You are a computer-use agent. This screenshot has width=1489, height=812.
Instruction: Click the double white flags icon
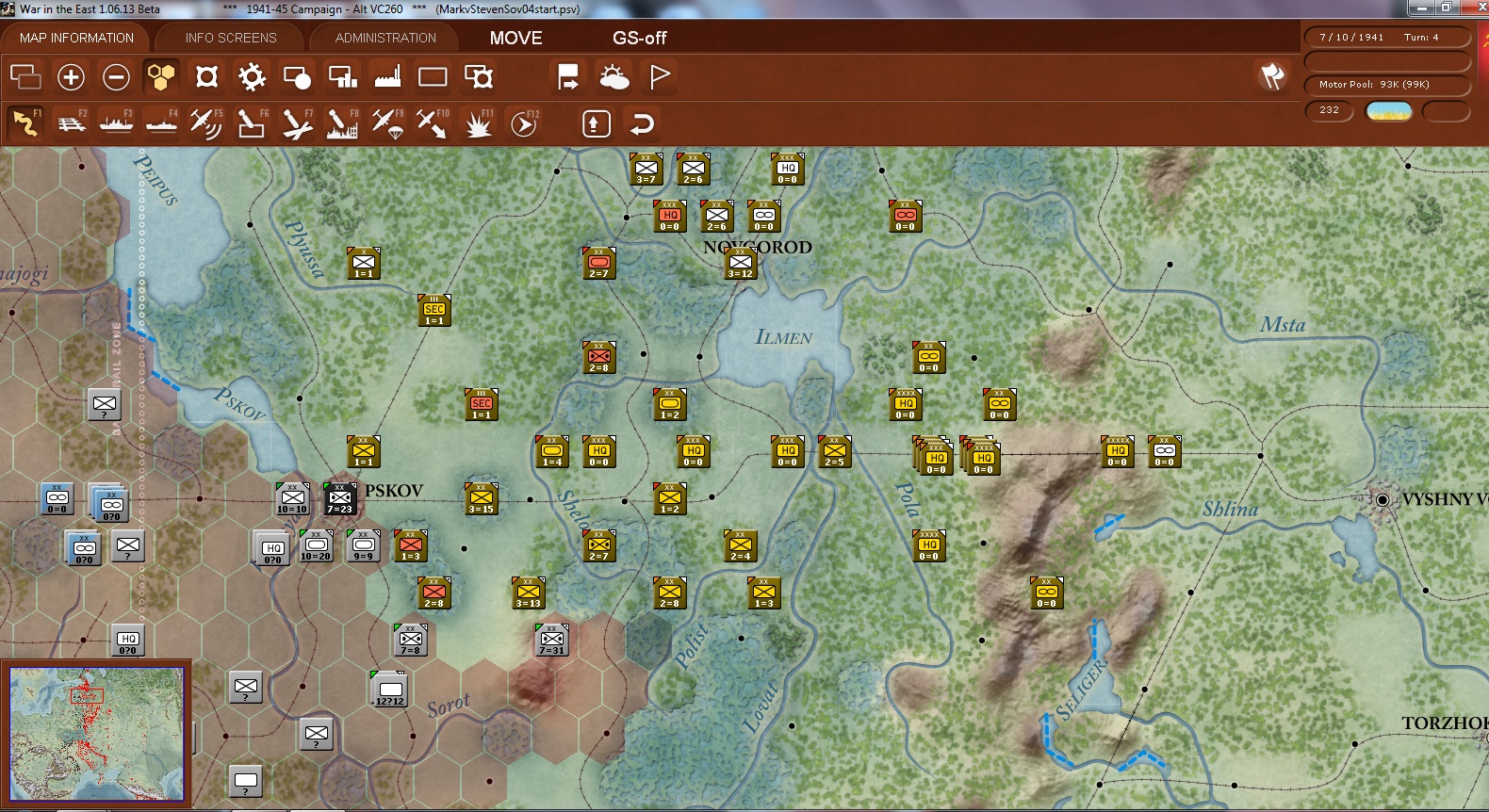pos(1272,76)
